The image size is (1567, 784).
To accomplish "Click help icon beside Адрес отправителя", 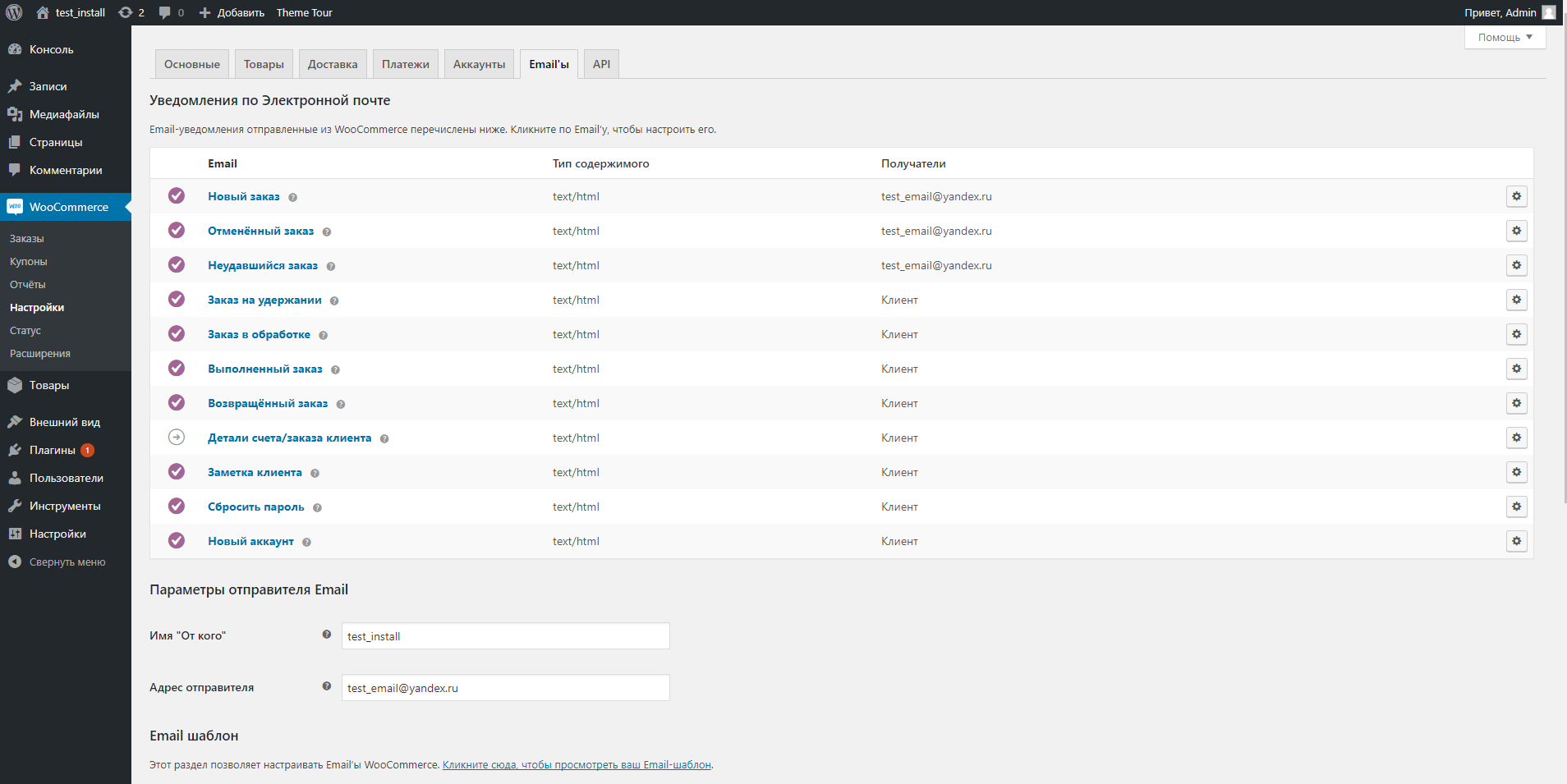I will [x=326, y=686].
